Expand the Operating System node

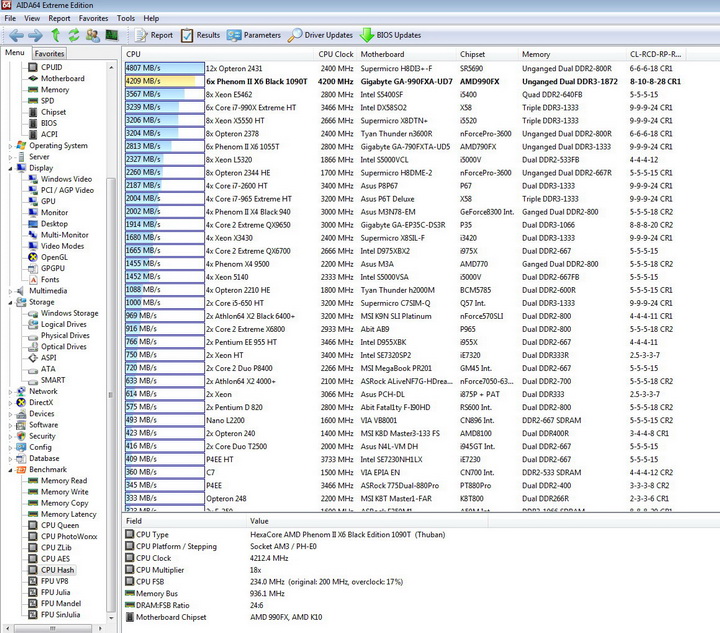10,146
